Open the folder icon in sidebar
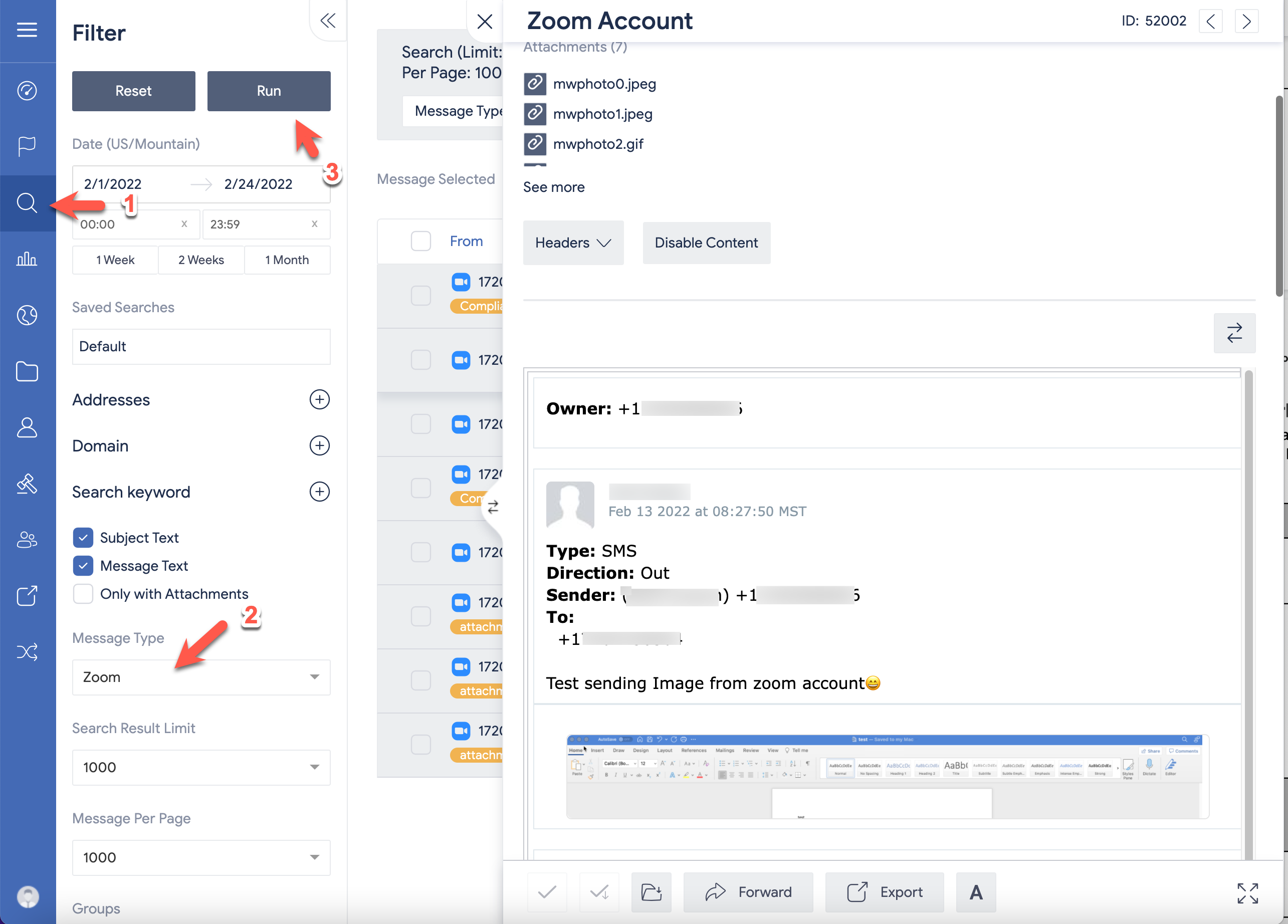Screen dimensions: 1288x924 coord(27,371)
